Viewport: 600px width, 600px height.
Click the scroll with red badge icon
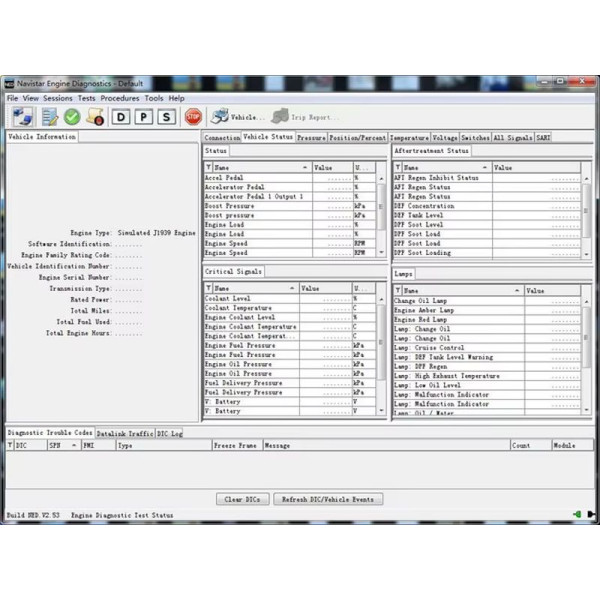96,117
